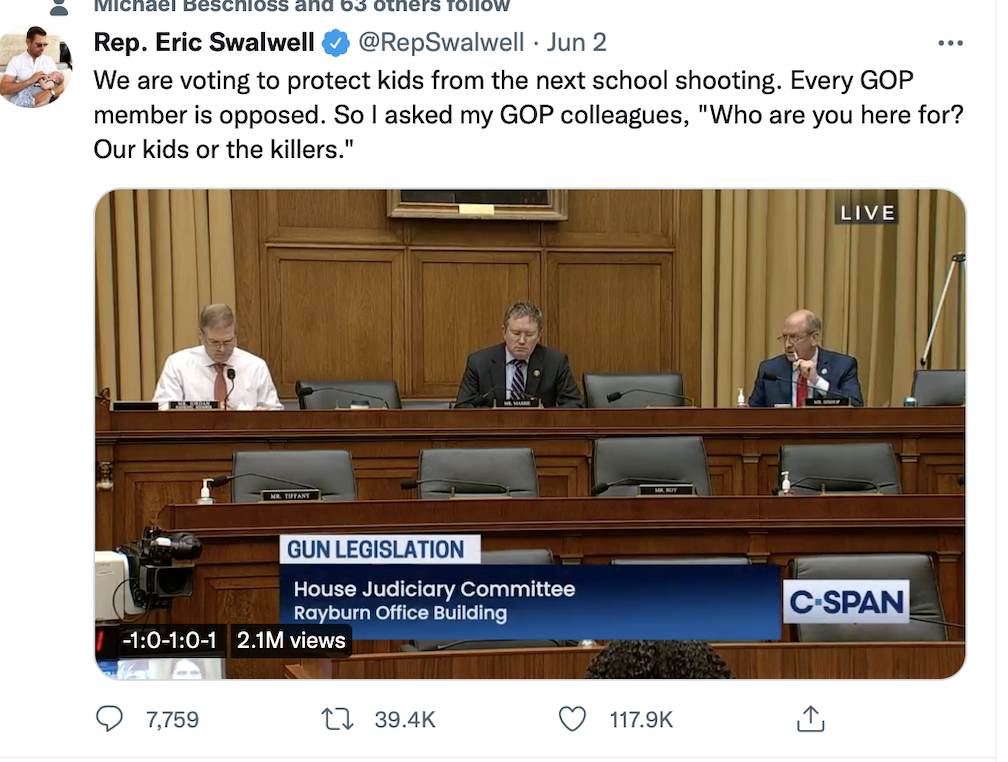Screen dimensions: 1008x762
Task: Like the tweet with the heart icon
Action: pyautogui.click(x=572, y=718)
